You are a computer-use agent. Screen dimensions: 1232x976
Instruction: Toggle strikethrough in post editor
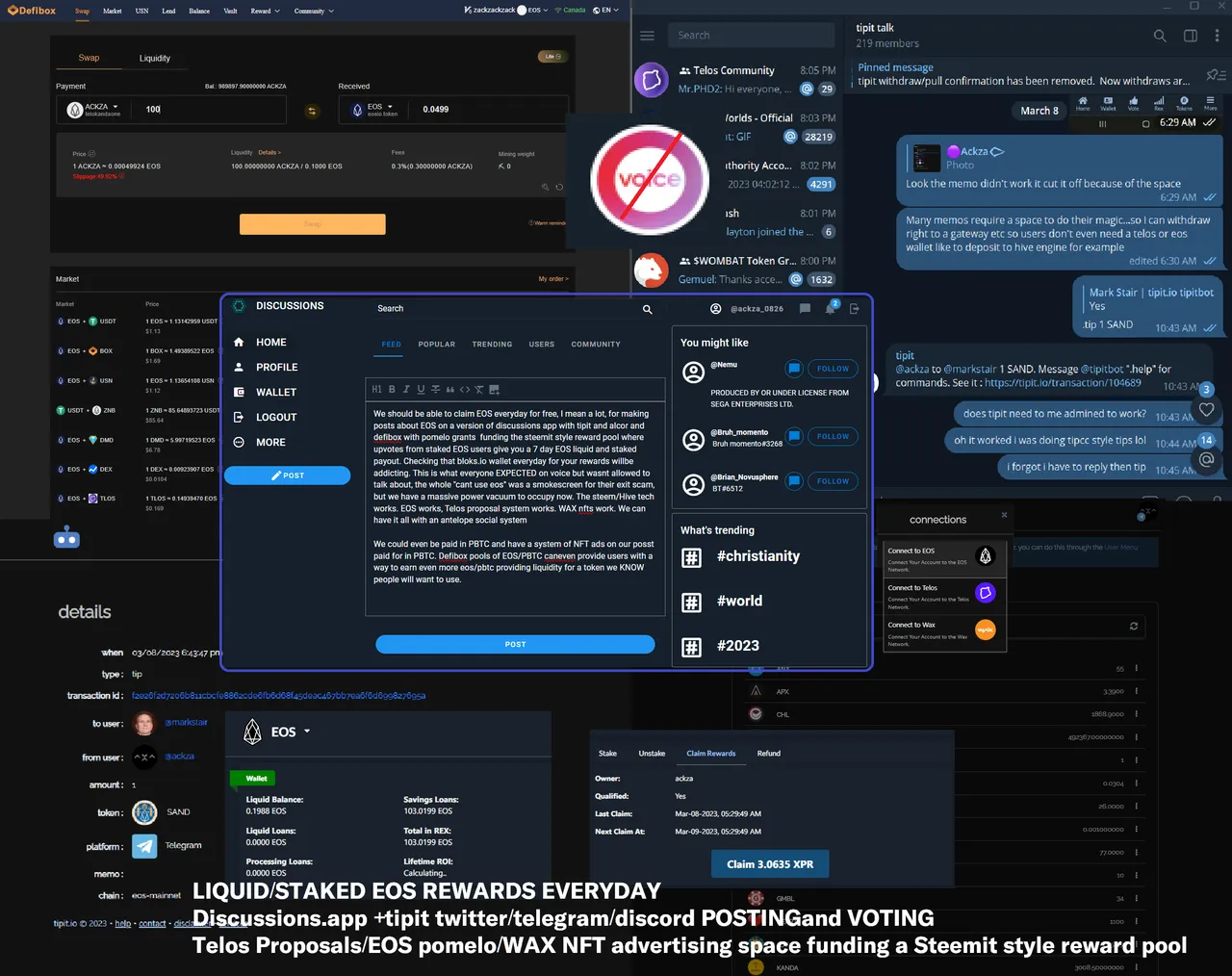click(435, 390)
